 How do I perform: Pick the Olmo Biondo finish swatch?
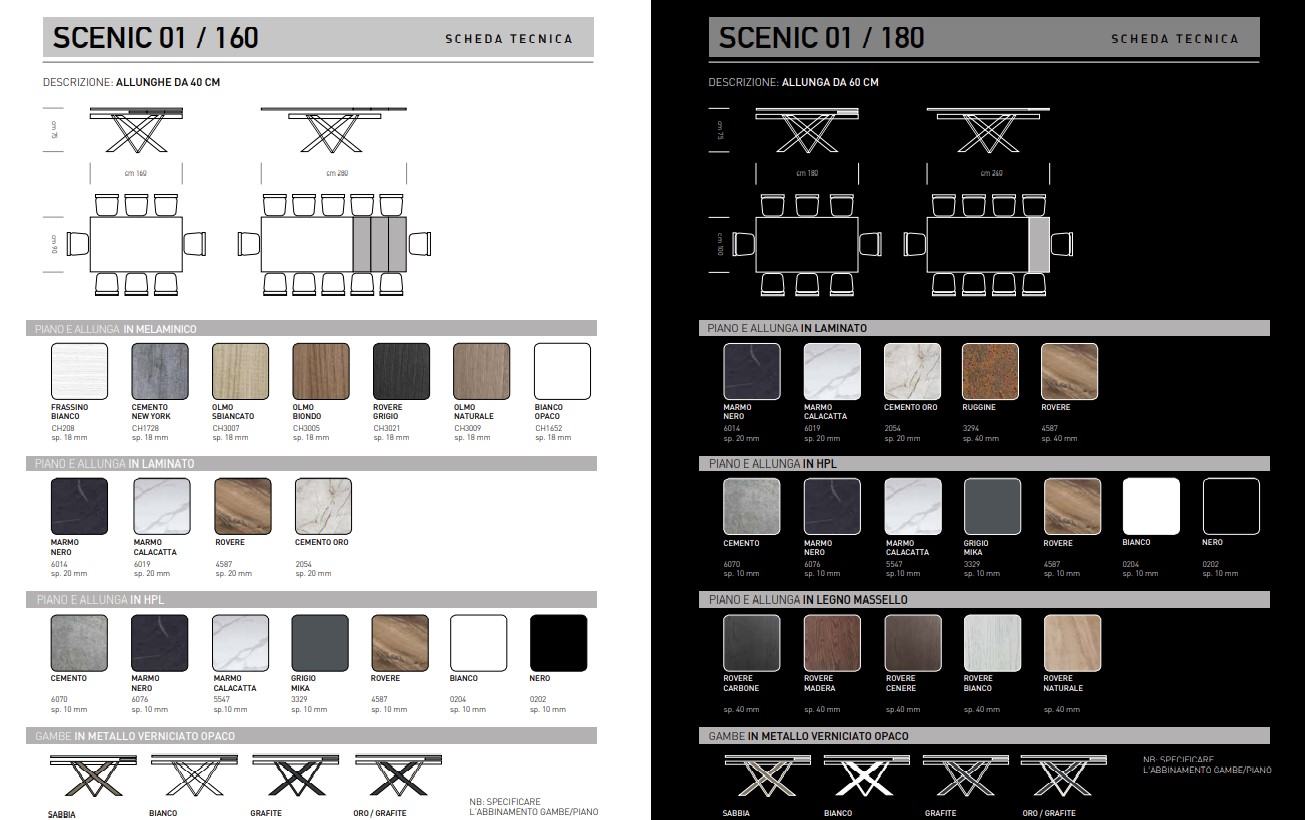point(321,372)
